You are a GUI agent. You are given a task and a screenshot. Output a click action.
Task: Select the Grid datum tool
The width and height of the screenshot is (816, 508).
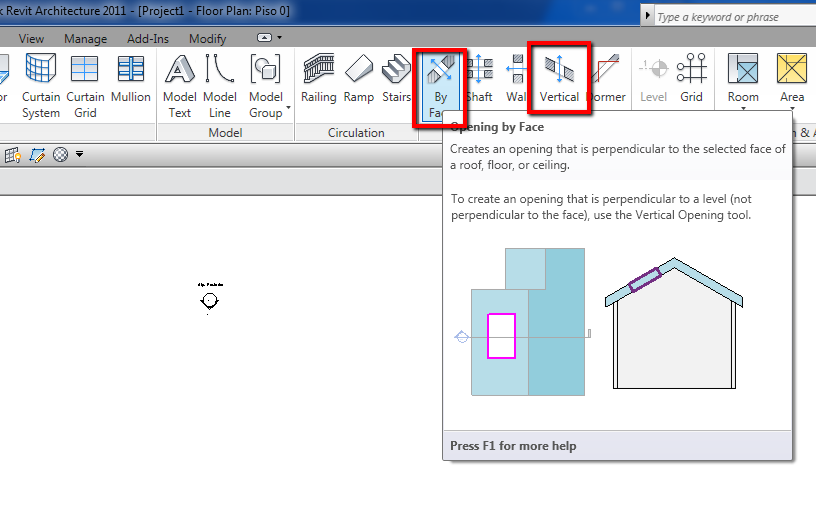pyautogui.click(x=691, y=78)
